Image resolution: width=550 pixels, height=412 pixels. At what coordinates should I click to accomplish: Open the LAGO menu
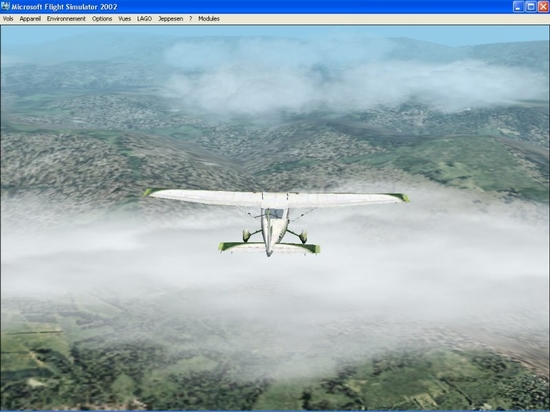[x=144, y=19]
